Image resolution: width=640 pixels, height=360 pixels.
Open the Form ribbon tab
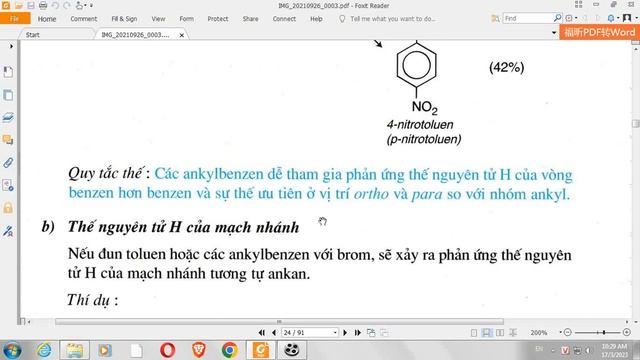pos(187,19)
